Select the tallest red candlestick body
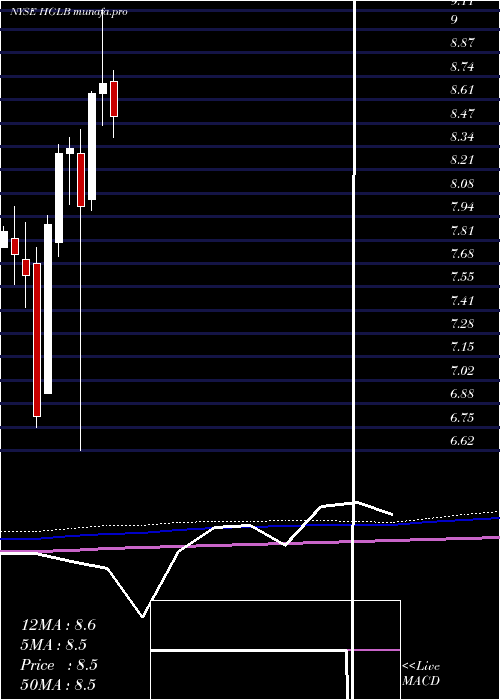500x700 pixels. pos(37,340)
